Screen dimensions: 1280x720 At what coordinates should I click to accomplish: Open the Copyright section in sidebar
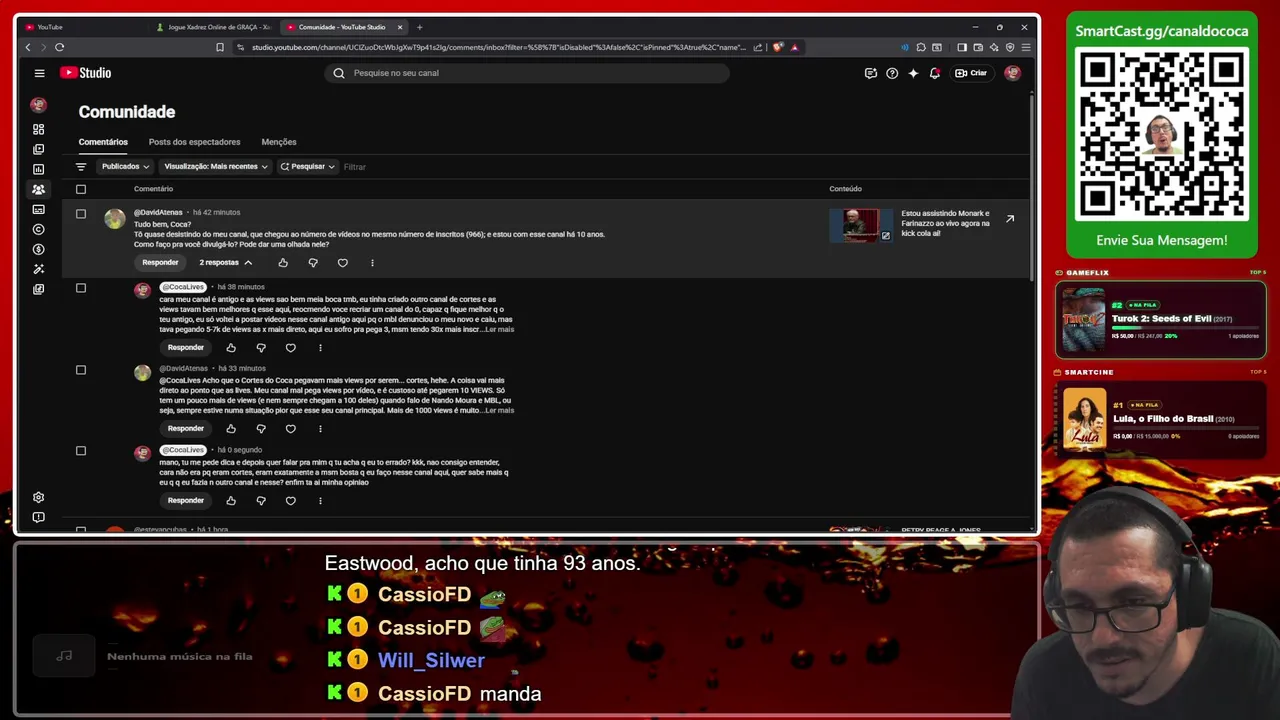coord(38,229)
